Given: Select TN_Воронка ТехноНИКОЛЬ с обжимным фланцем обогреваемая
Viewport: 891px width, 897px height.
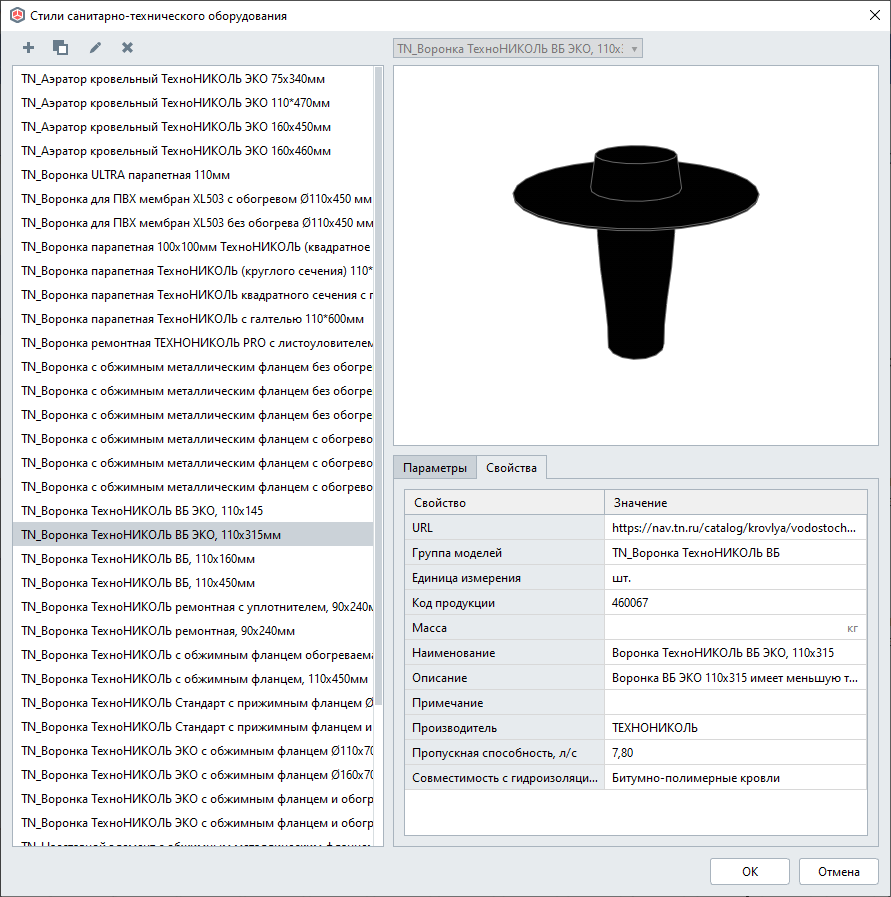Looking at the screenshot, I should click(193, 655).
